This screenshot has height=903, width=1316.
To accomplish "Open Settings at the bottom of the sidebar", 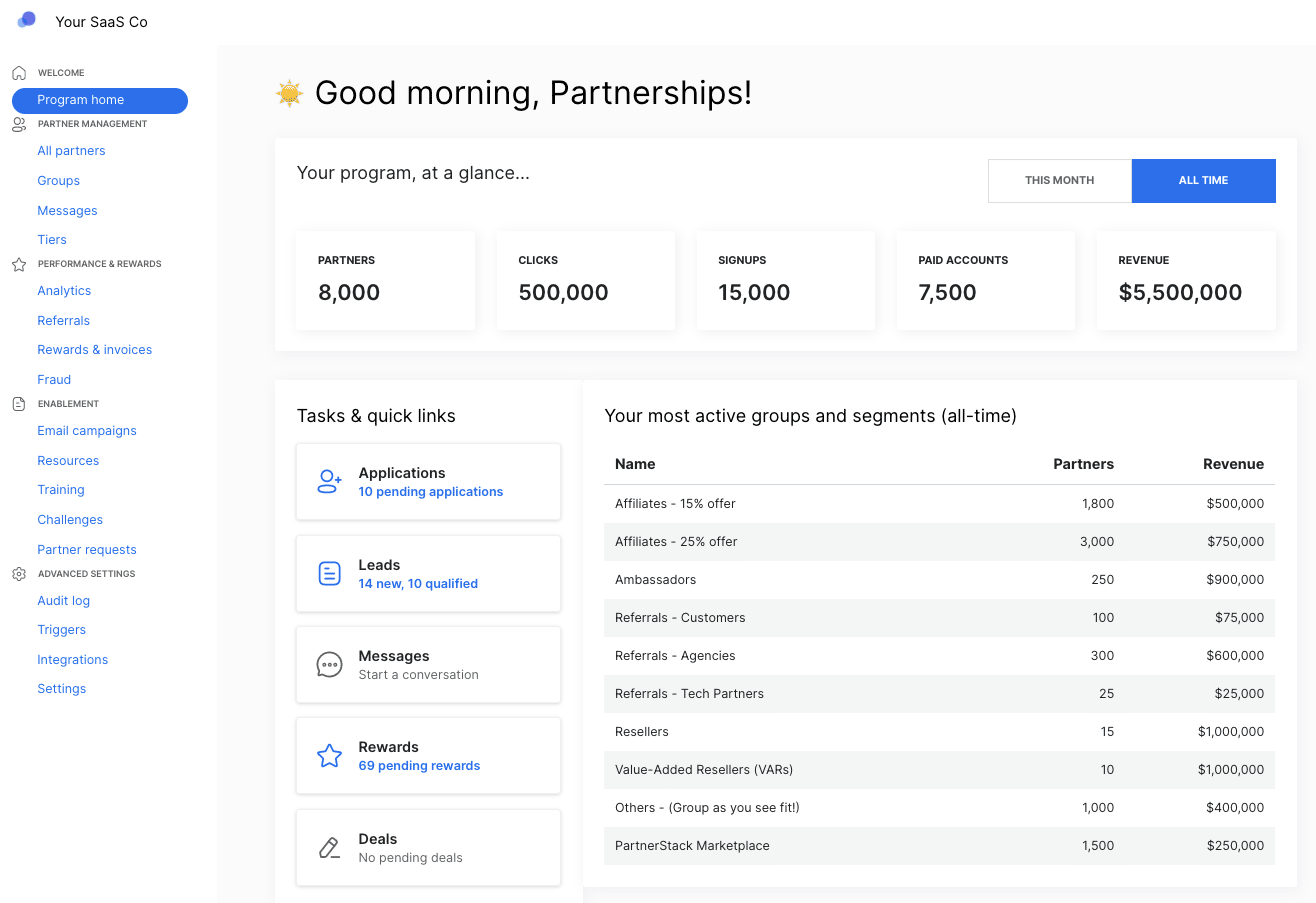I will [x=61, y=688].
